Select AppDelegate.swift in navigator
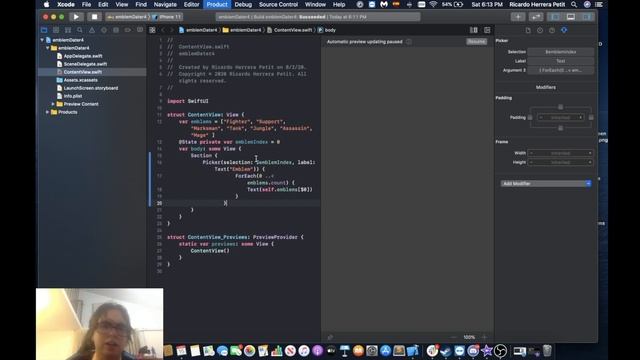Image resolution: width=640 pixels, height=360 pixels. click(83, 56)
